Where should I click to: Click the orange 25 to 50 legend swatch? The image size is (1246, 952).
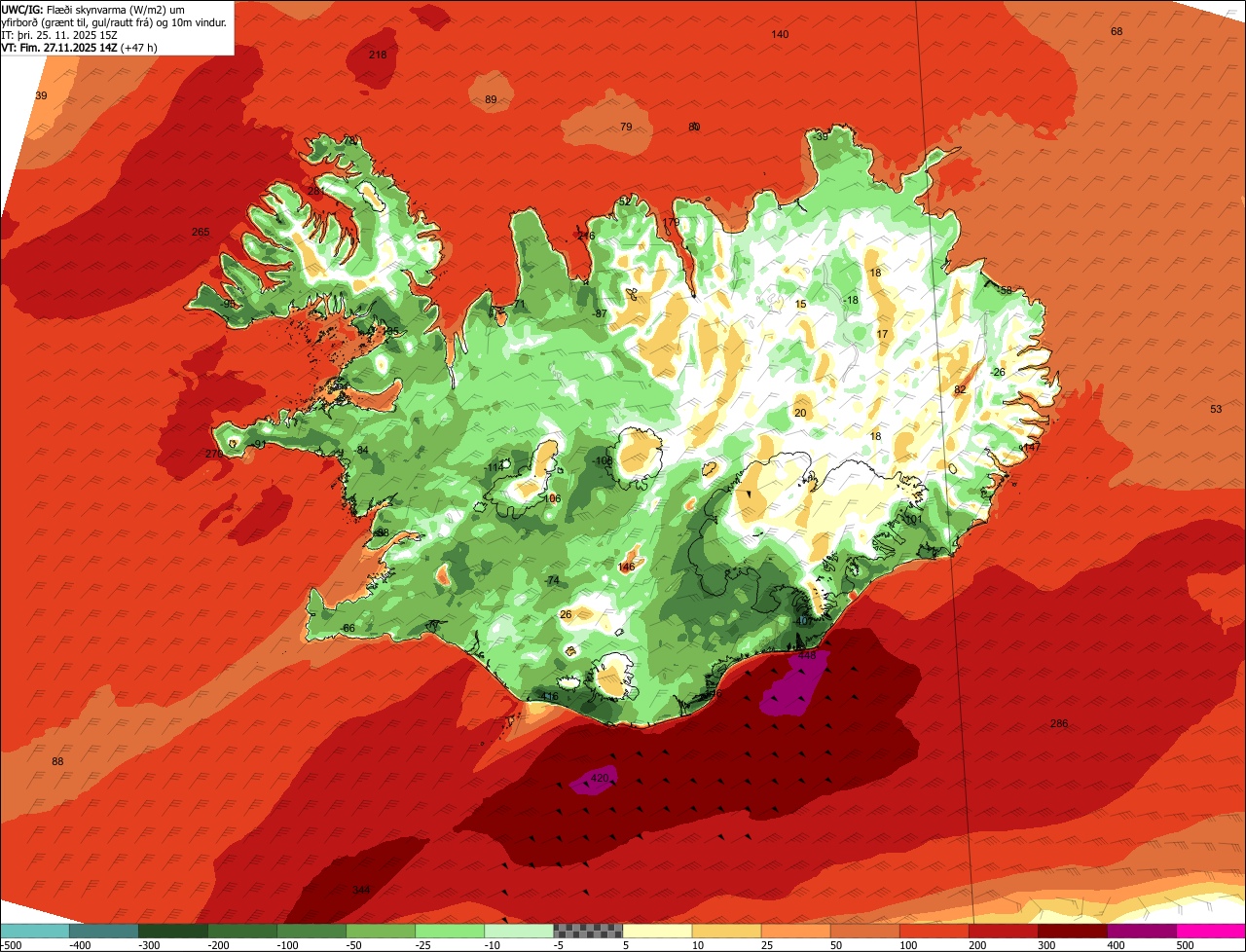[x=795, y=931]
